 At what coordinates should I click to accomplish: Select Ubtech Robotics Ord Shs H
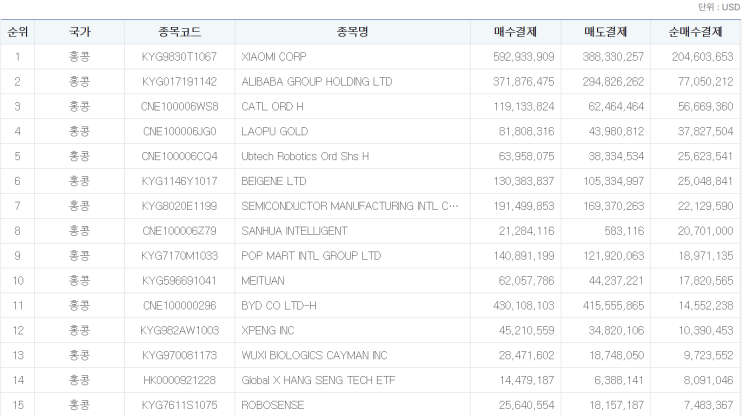pos(305,156)
